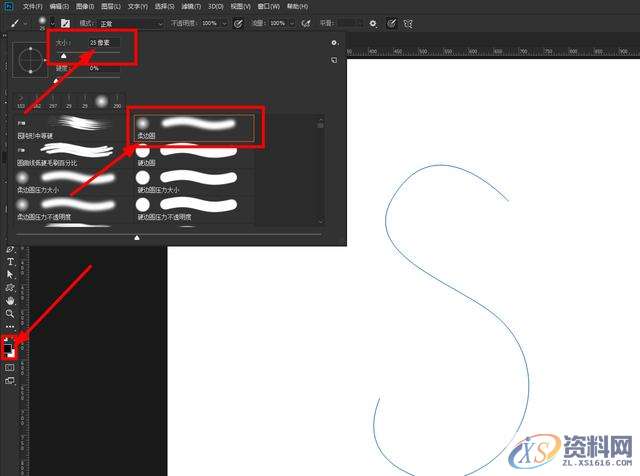Viewport: 640px width, 476px height.
Task: Choose the 柔边圆 soft round brush
Action: point(196,126)
